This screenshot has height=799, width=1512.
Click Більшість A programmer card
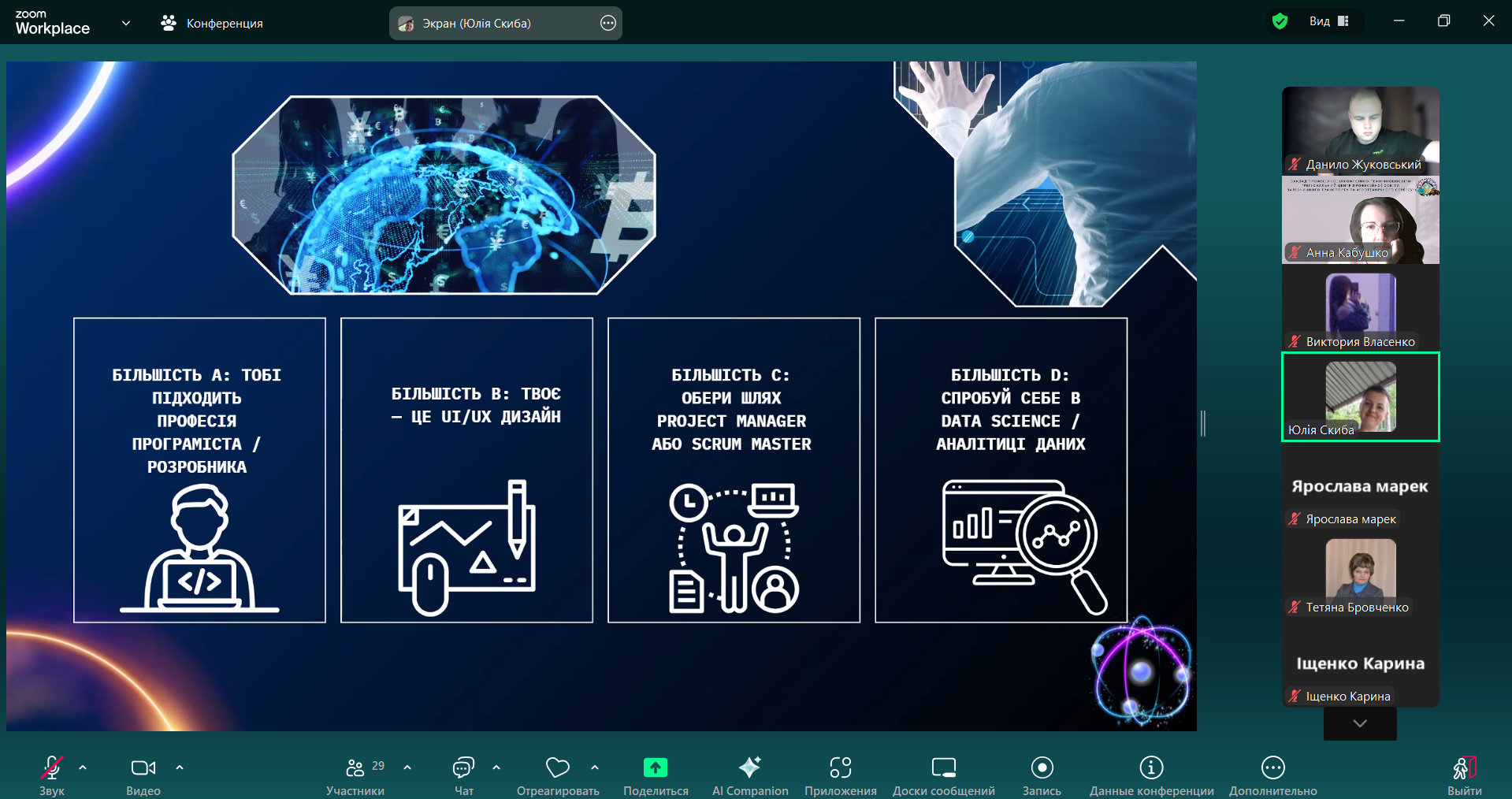tap(199, 470)
